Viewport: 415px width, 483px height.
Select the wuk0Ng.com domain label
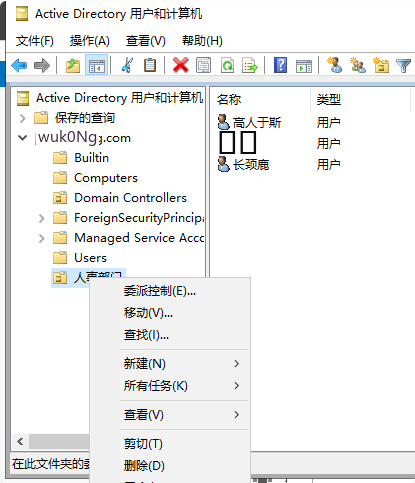(x=84, y=138)
